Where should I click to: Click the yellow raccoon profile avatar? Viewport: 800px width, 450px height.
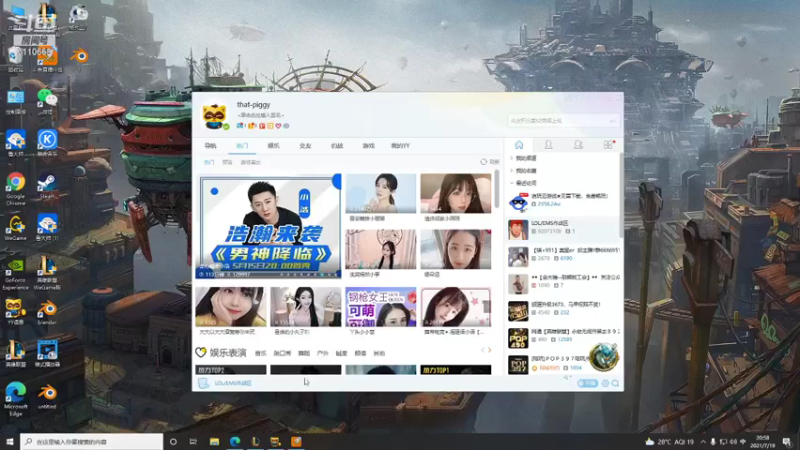coord(215,115)
